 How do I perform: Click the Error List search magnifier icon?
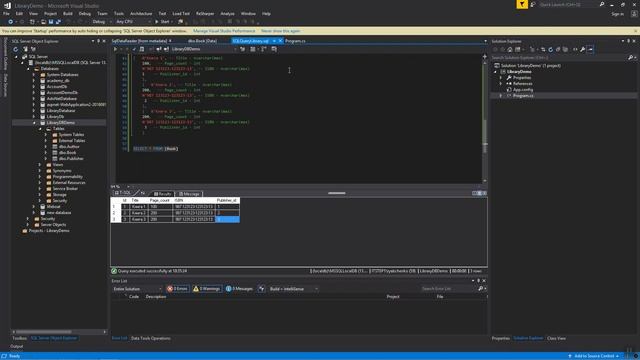point(480,289)
